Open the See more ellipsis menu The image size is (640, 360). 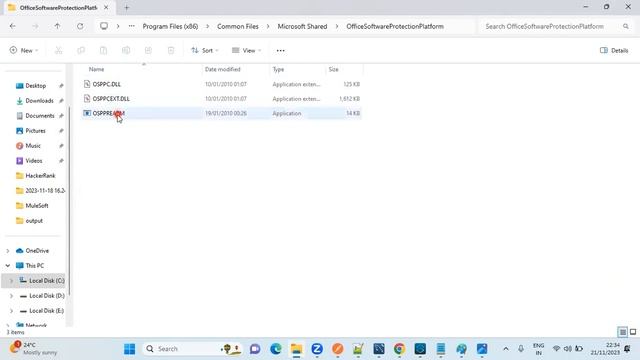coord(280,50)
